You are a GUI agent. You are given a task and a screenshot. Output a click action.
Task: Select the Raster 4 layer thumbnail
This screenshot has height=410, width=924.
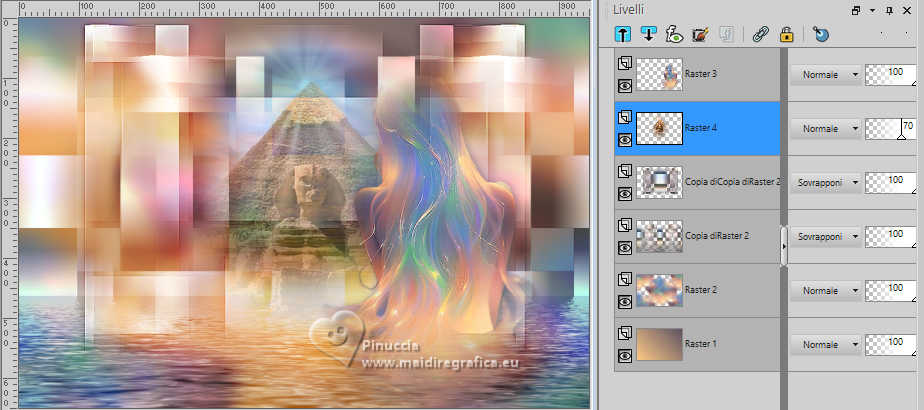[659, 128]
